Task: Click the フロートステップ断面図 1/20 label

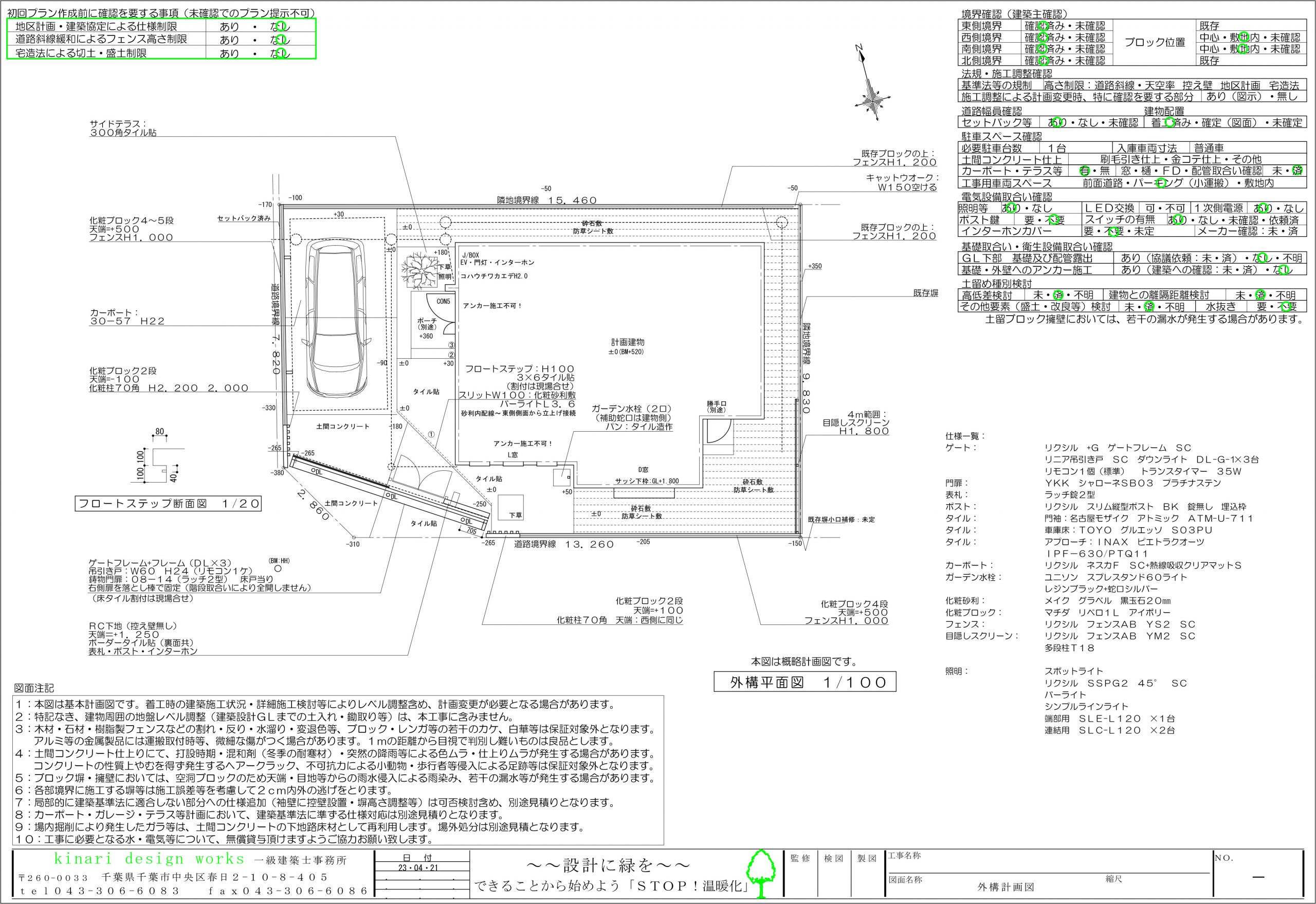Action: tap(168, 504)
